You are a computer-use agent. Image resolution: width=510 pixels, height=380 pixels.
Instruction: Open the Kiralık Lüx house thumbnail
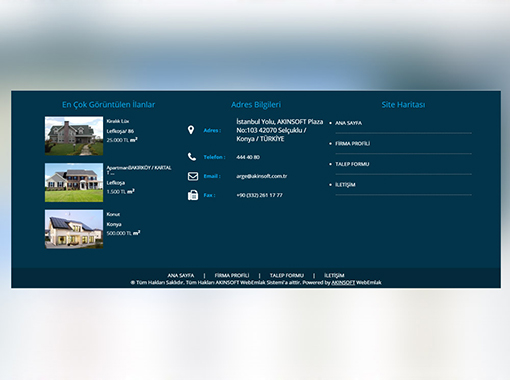[74, 136]
